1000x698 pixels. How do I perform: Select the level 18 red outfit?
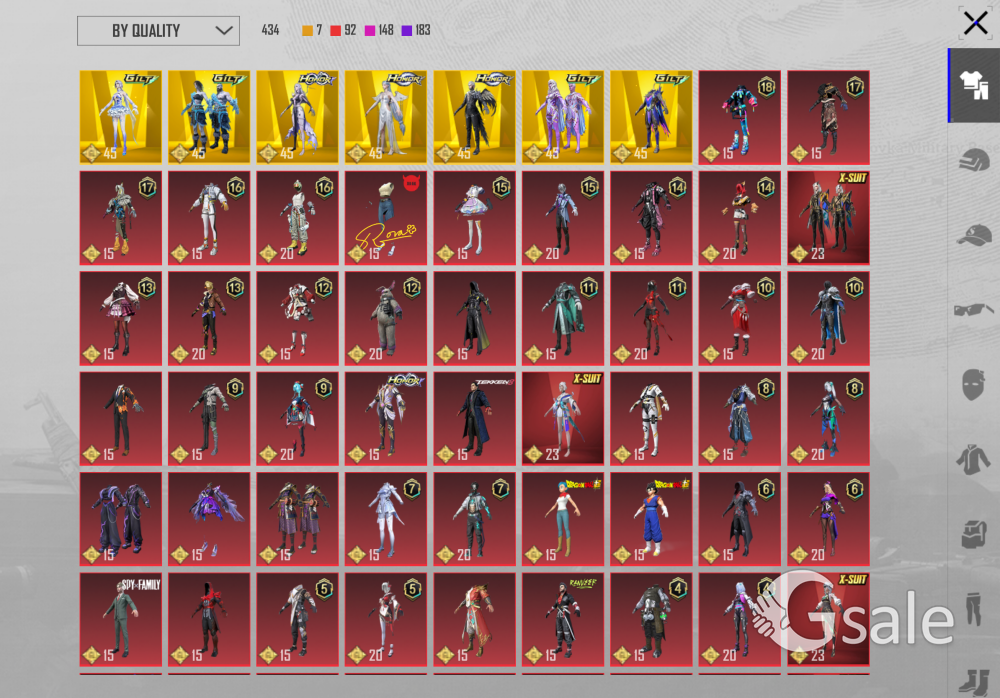[x=740, y=117]
